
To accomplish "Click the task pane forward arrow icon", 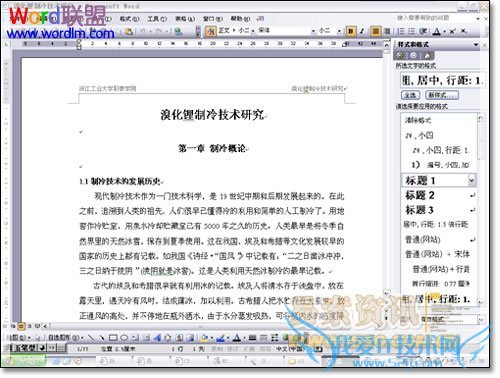I will click(x=413, y=56).
